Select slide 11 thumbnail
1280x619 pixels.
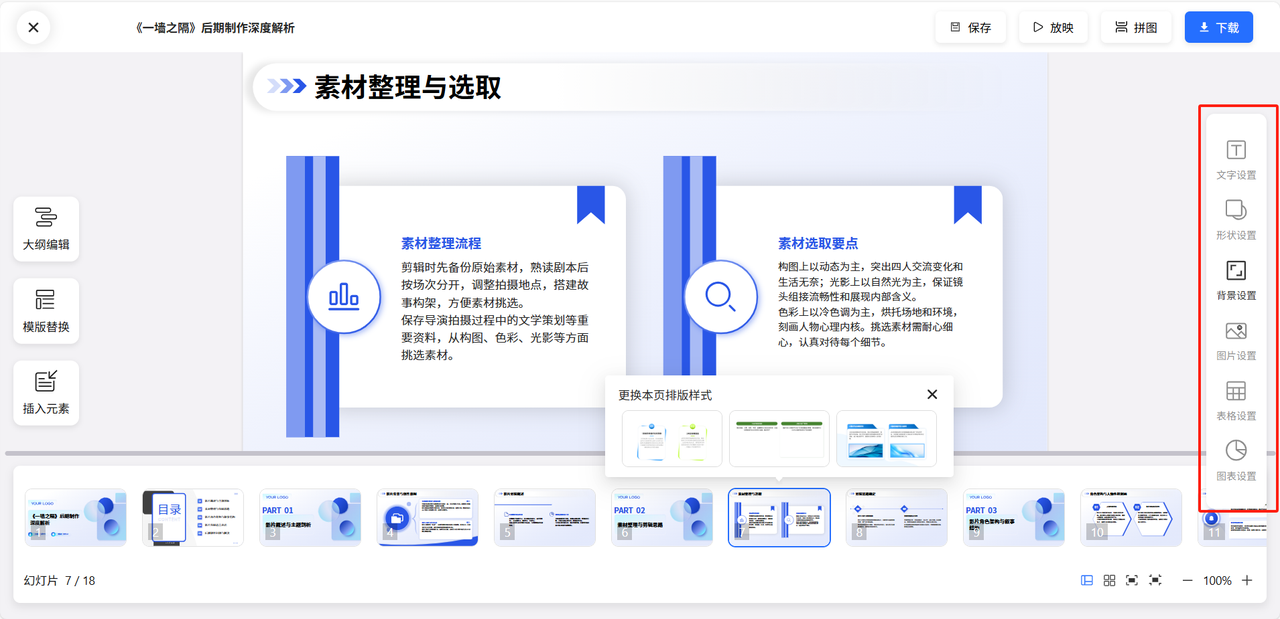pos(1231,517)
